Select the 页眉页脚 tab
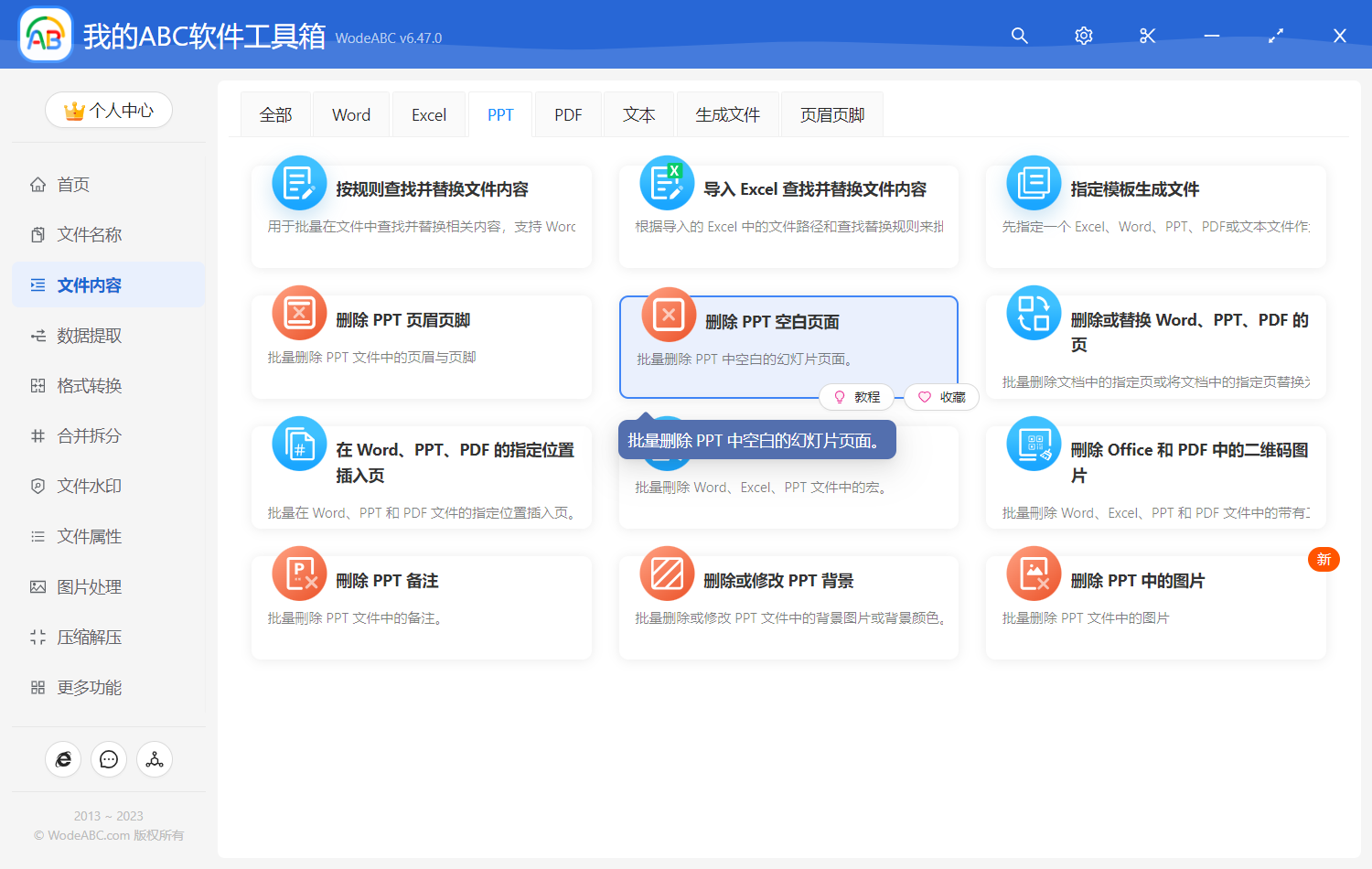Screen dimensions: 1372x869 click(x=832, y=115)
